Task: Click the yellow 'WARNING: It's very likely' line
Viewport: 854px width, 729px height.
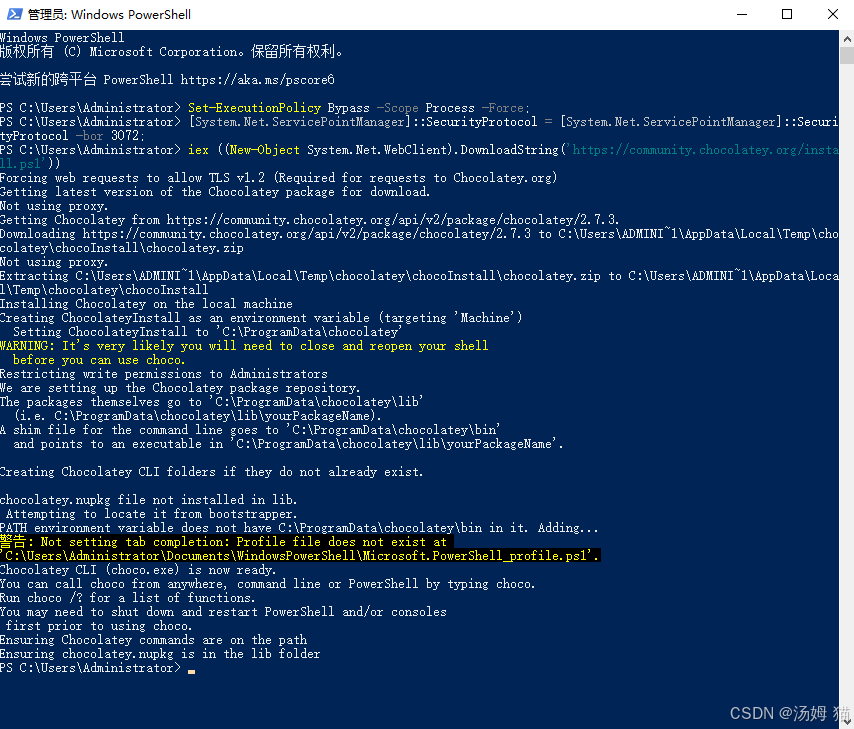Action: click(x=244, y=346)
